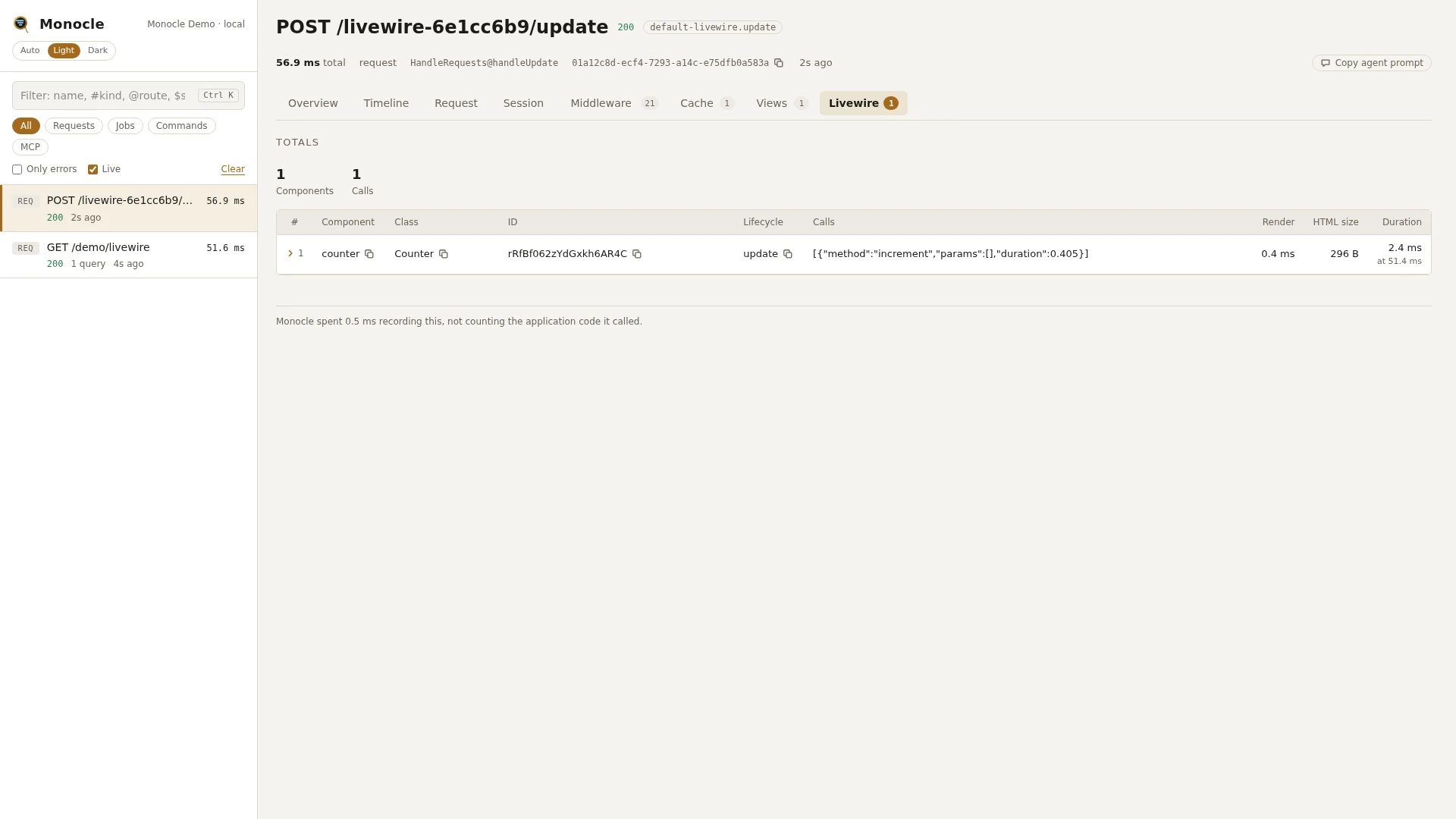Open the Overview tab
This screenshot has height=819, width=1456.
tap(313, 103)
